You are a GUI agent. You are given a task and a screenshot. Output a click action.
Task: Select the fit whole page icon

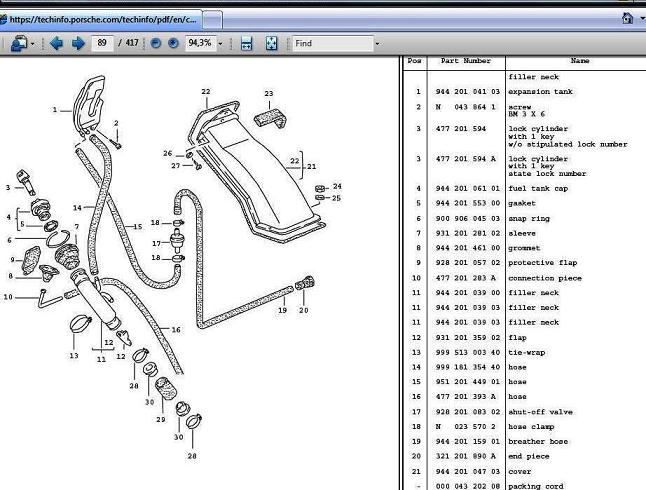point(271,44)
